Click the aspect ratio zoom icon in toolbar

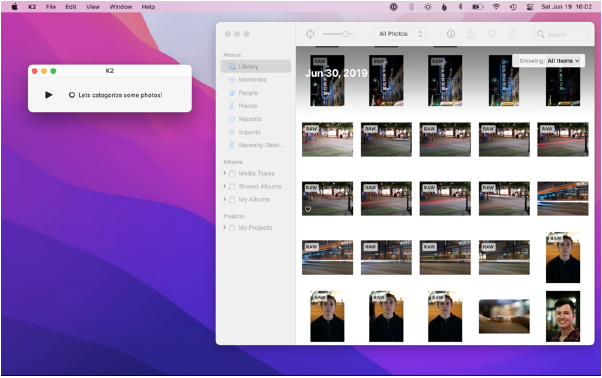coord(310,34)
